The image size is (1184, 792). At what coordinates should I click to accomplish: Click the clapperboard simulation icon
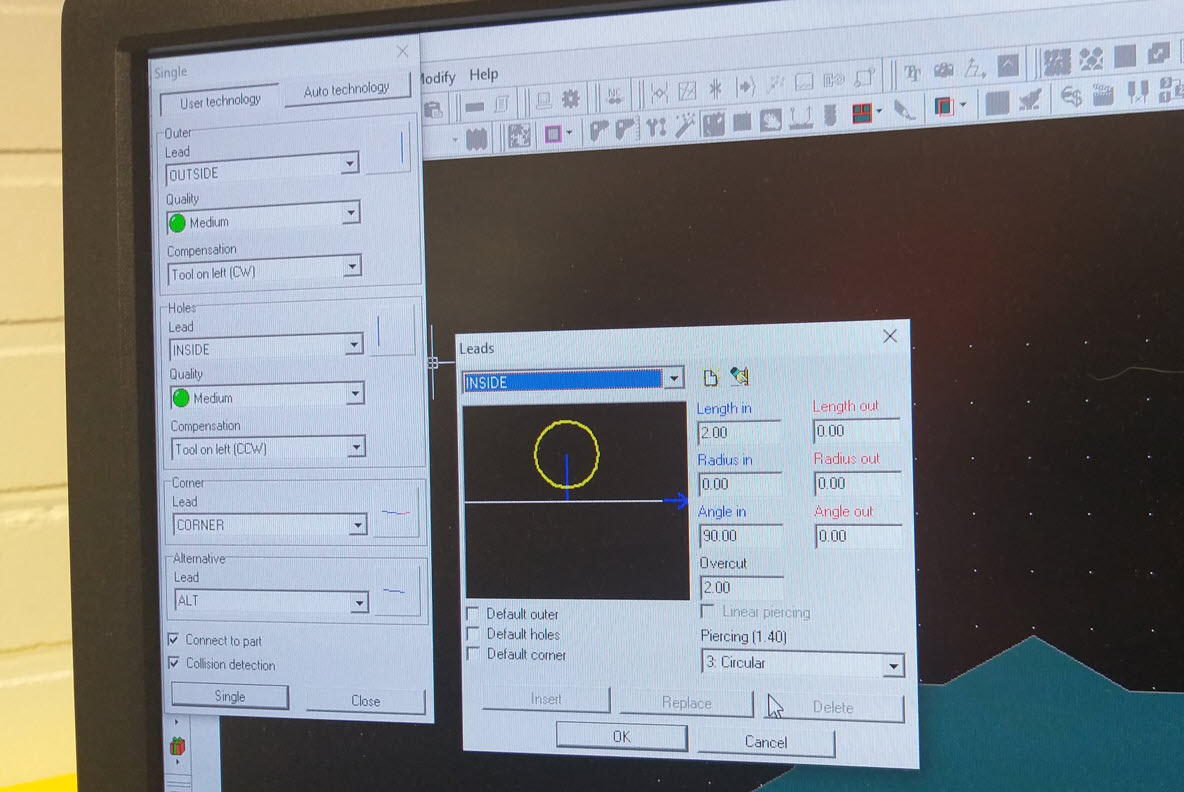tap(1103, 94)
